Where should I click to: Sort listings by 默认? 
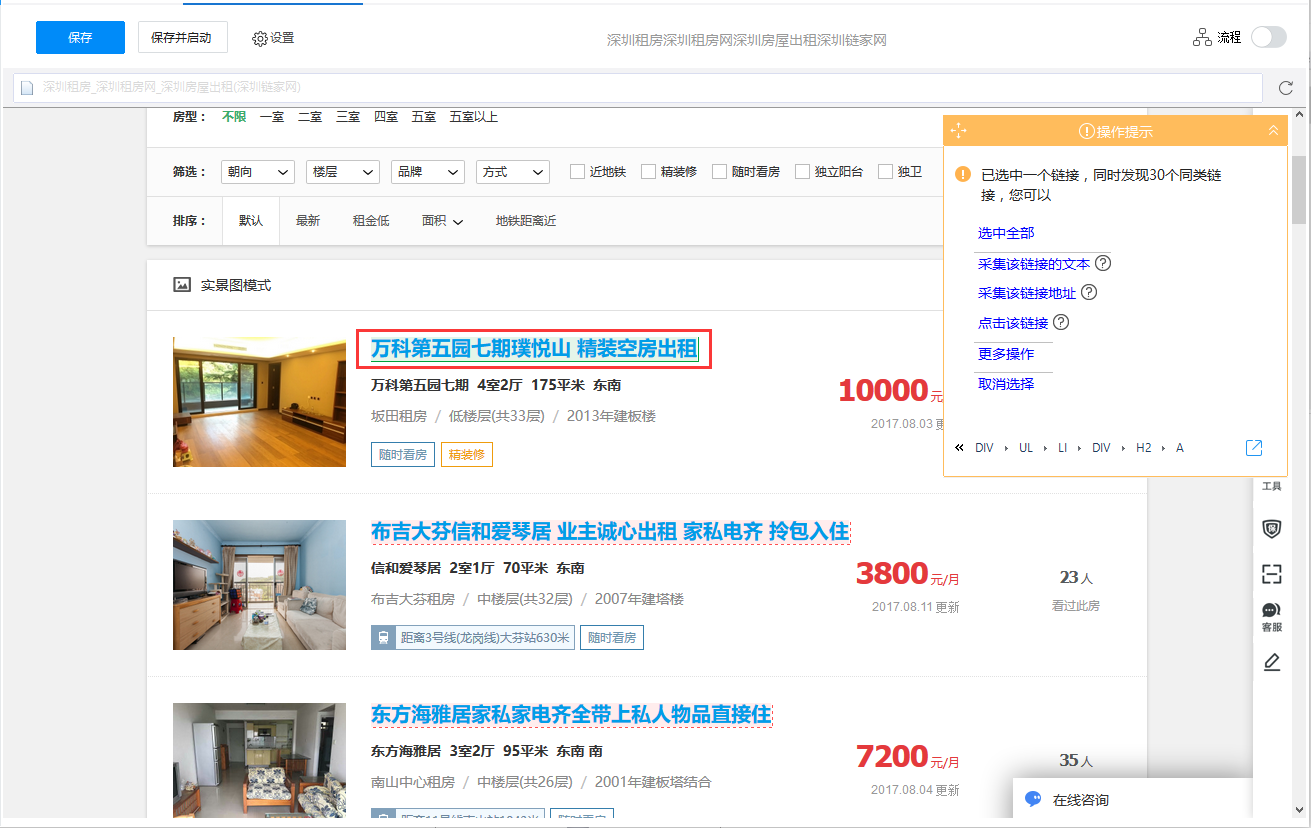tap(251, 221)
